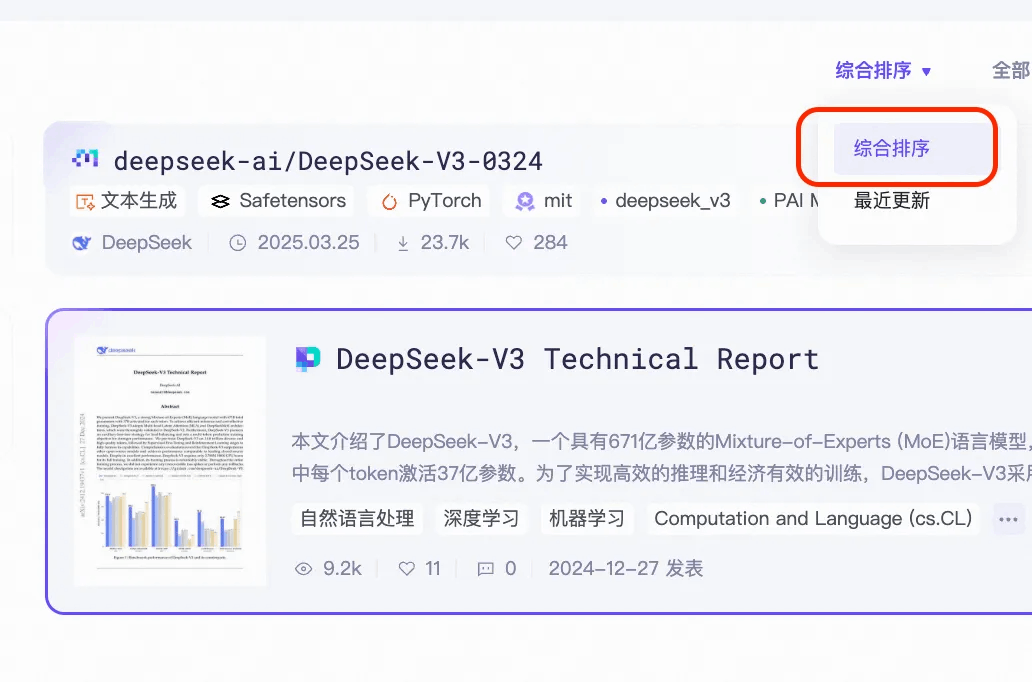This screenshot has width=1032, height=682.
Task: Click the 23.7k download count
Action: coord(445,243)
